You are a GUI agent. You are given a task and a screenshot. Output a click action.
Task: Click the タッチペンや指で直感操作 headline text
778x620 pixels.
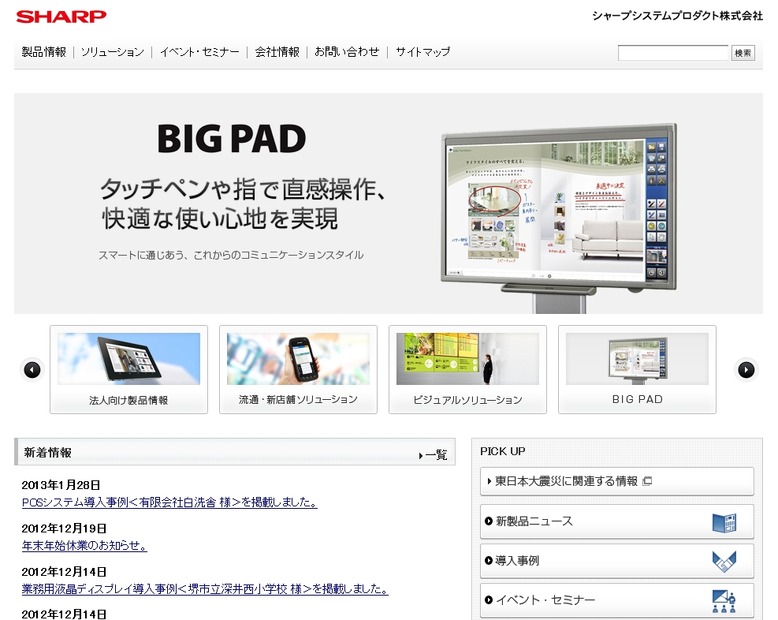[x=243, y=189]
